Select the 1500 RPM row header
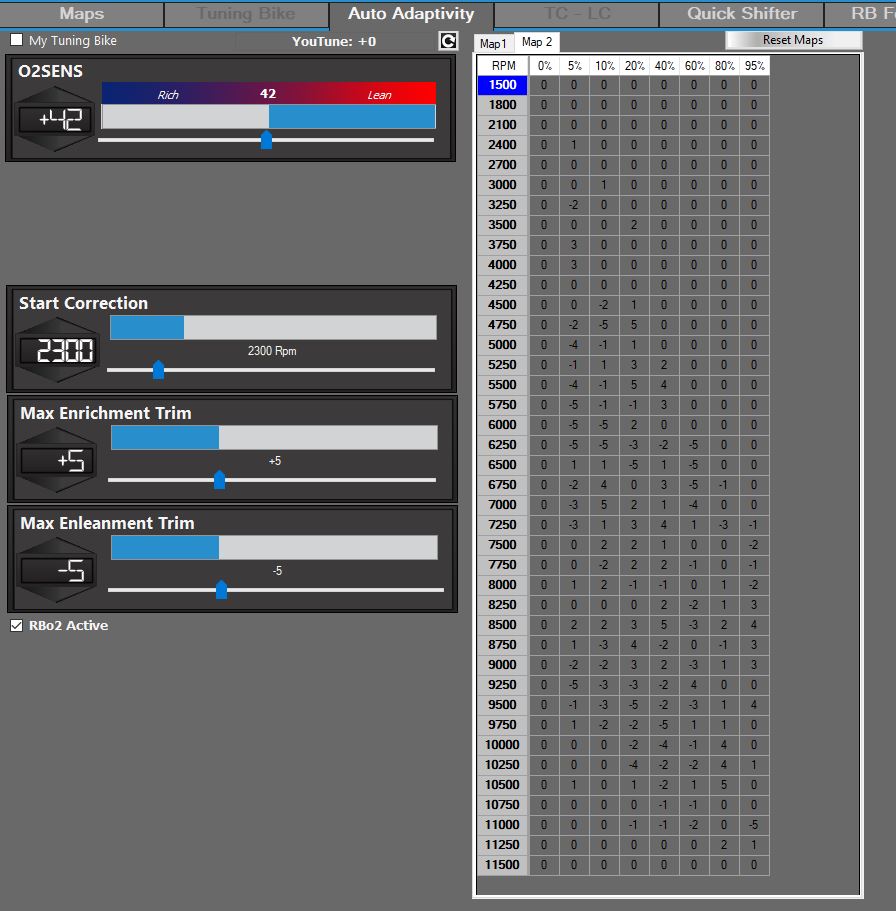Screen dimensions: 896x911 pyautogui.click(x=503, y=85)
